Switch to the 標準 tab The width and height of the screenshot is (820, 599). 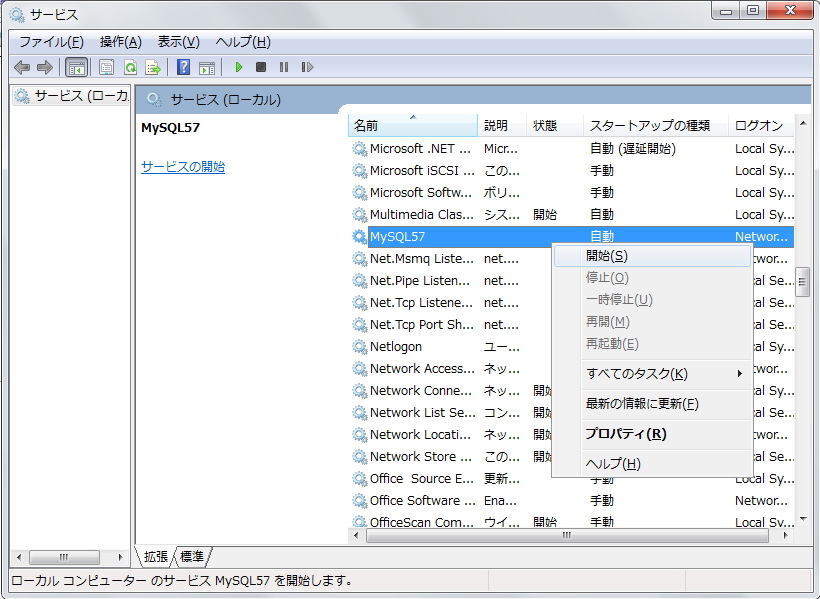(x=192, y=556)
